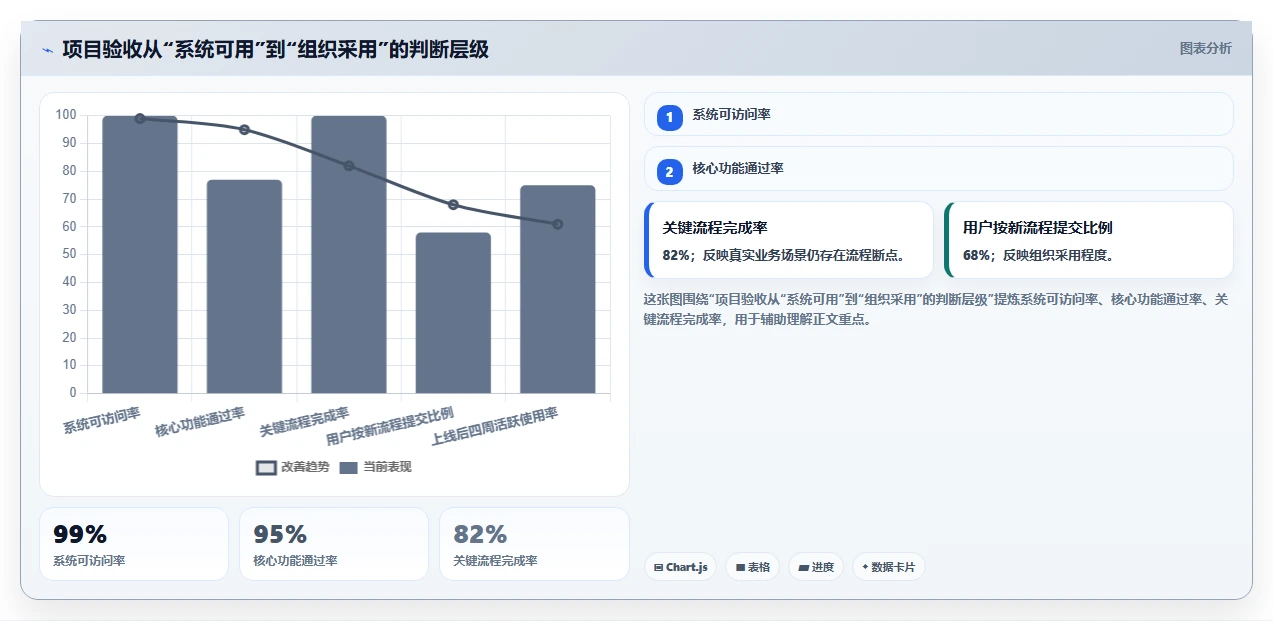Click the 进度 tag chip
Image resolution: width=1273 pixels, height=621 pixels.
(816, 567)
